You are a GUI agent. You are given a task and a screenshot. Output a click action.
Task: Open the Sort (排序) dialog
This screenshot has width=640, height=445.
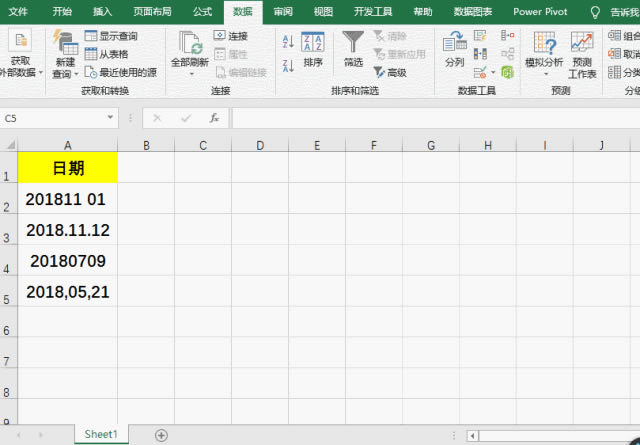click(313, 49)
